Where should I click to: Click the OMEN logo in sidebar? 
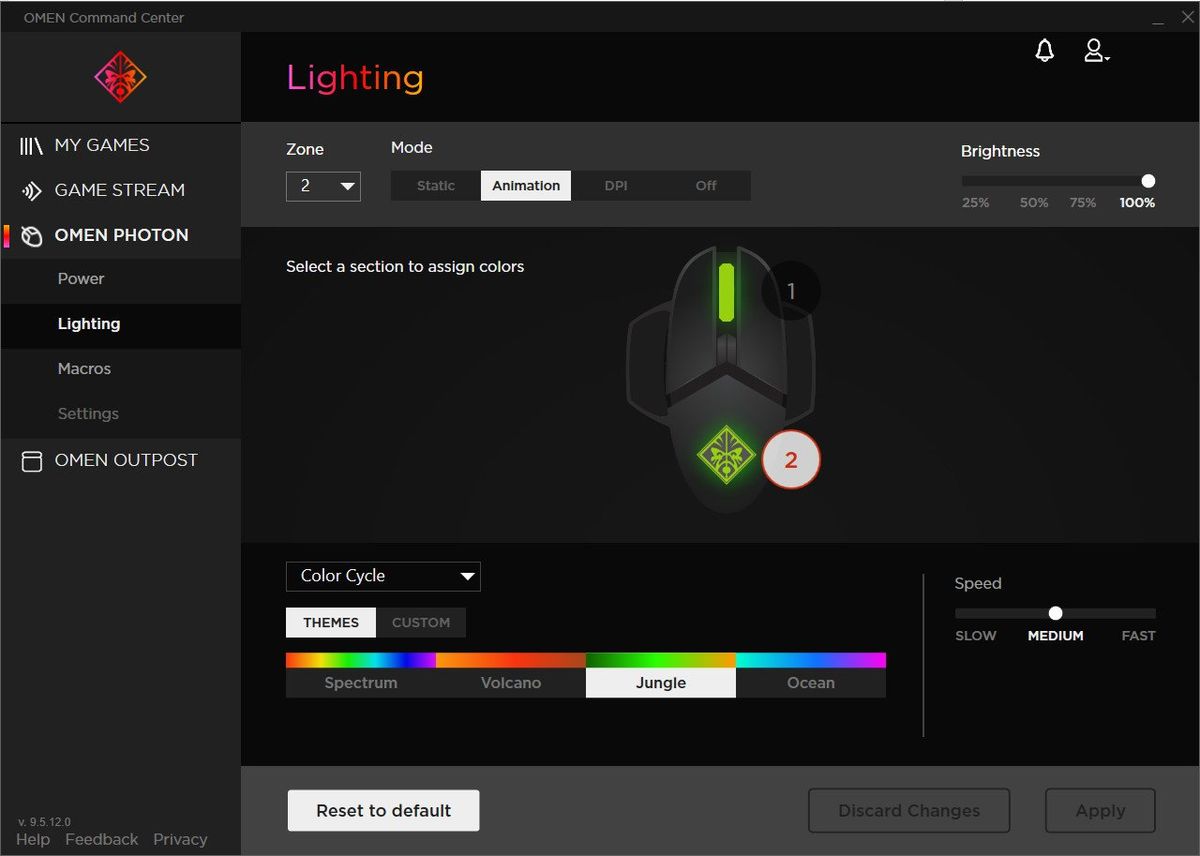[x=120, y=77]
